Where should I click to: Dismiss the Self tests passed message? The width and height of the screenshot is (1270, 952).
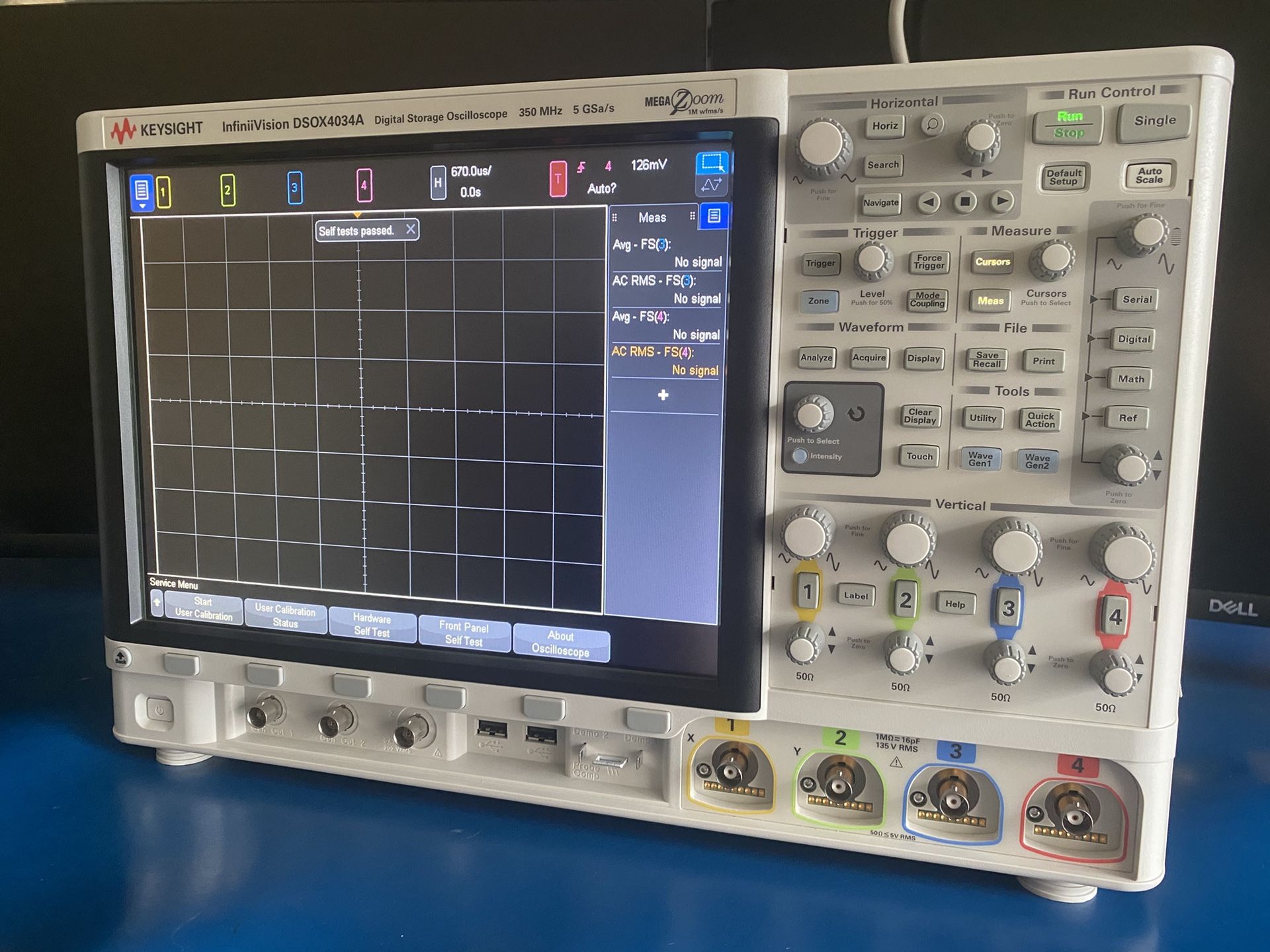[411, 229]
